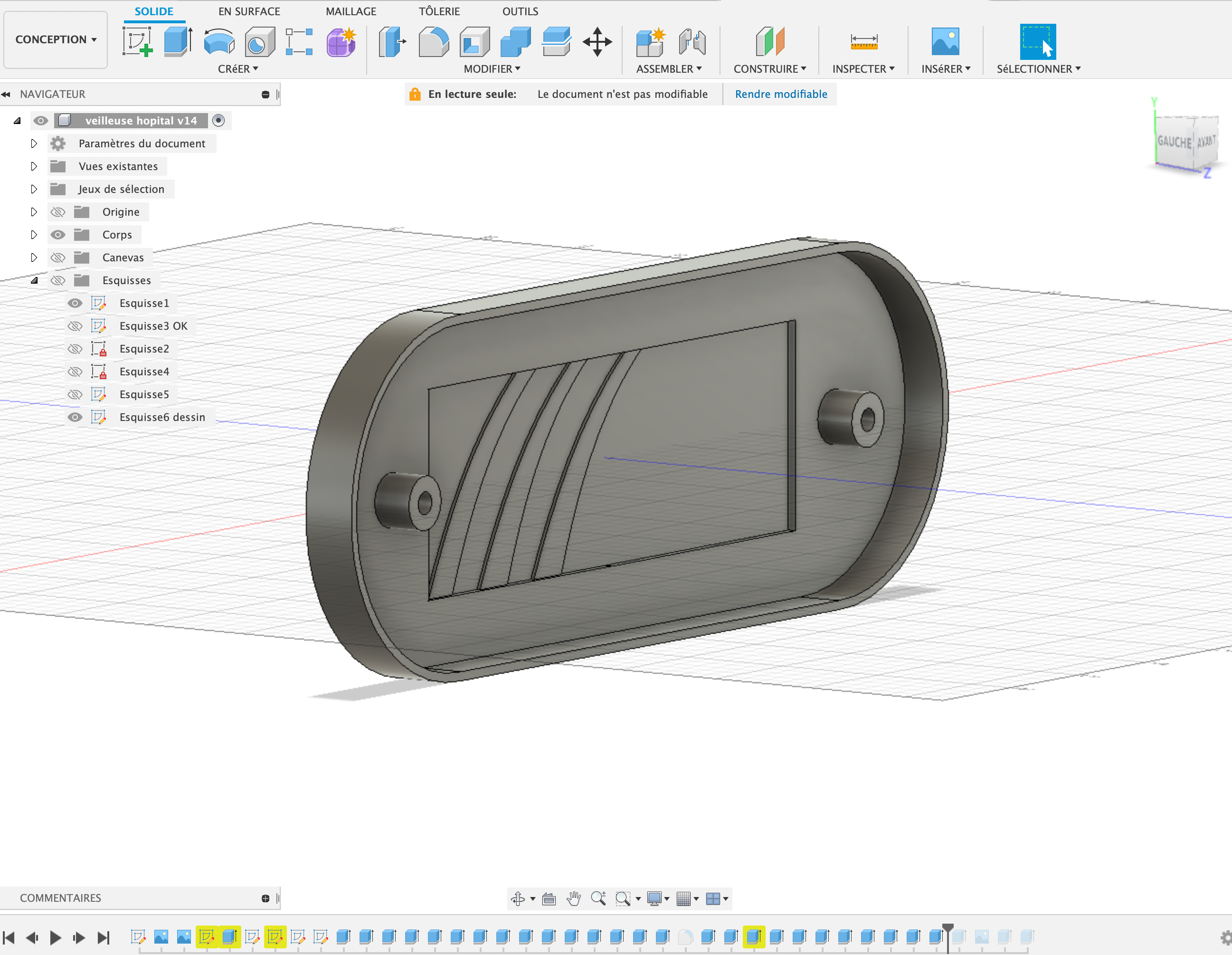Image resolution: width=1232 pixels, height=955 pixels.
Task: Click the Joint icon in Assembler
Action: (x=692, y=42)
